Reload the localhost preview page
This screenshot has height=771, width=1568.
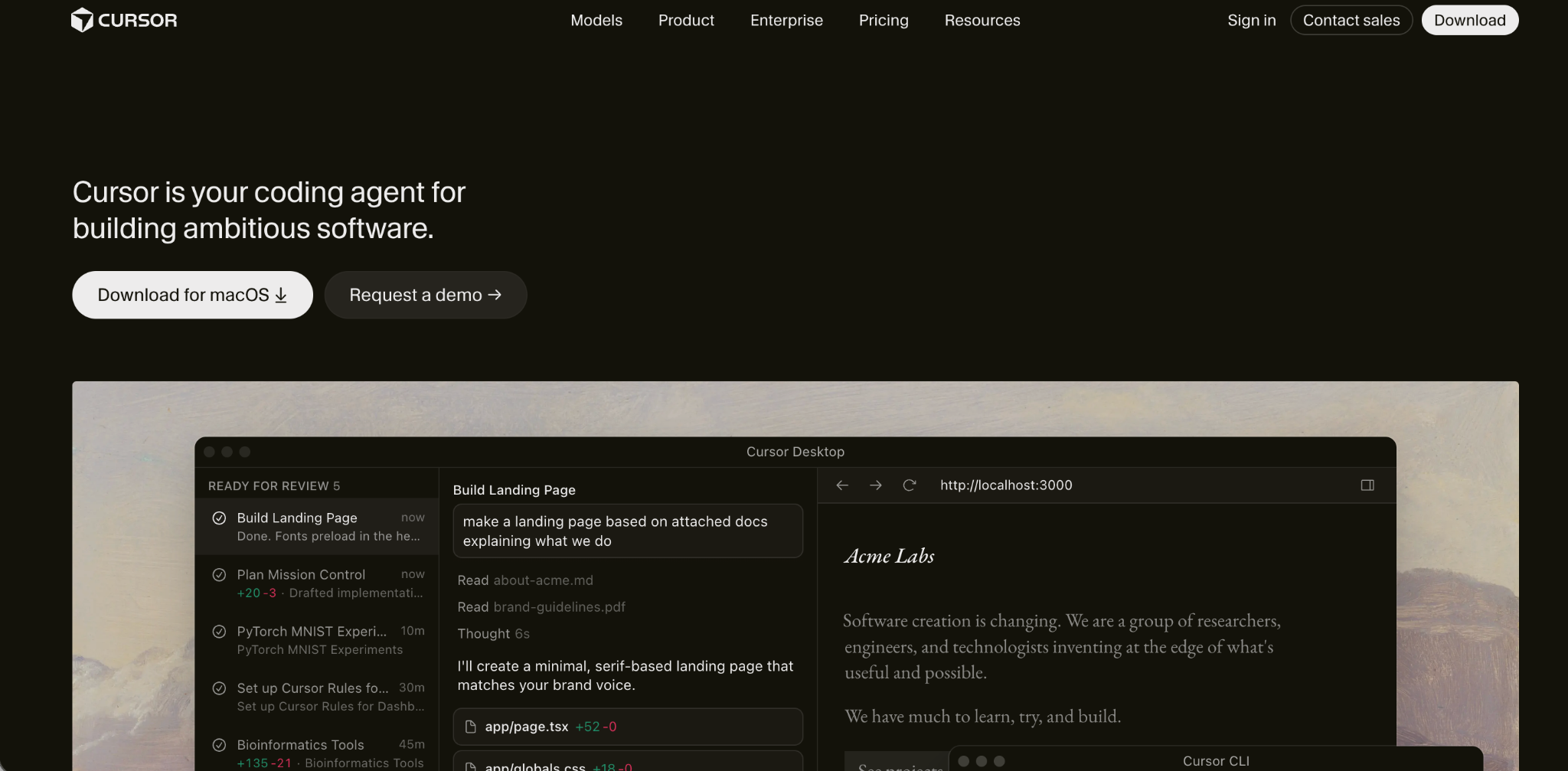910,485
